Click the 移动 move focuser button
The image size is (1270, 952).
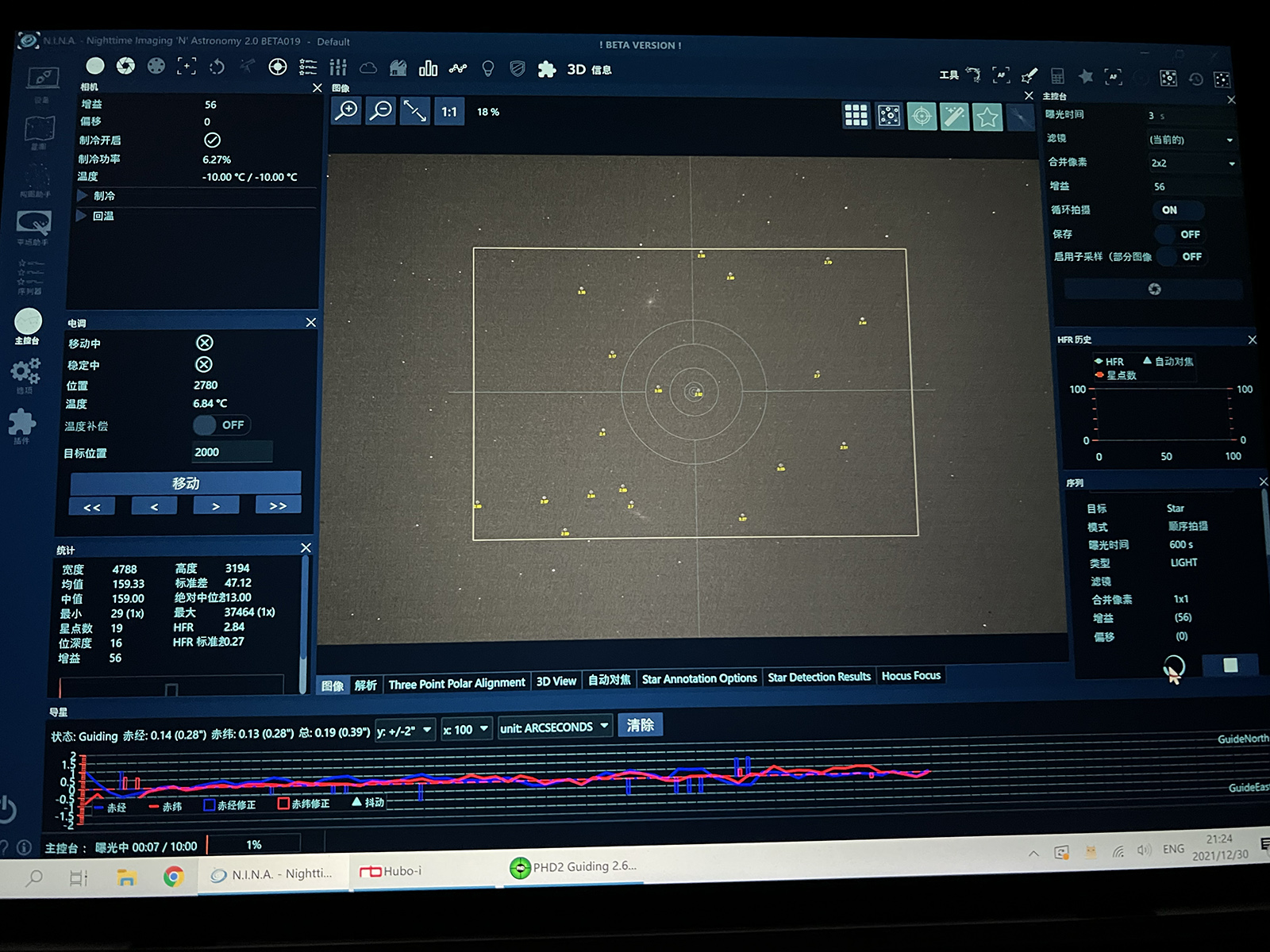pyautogui.click(x=186, y=482)
